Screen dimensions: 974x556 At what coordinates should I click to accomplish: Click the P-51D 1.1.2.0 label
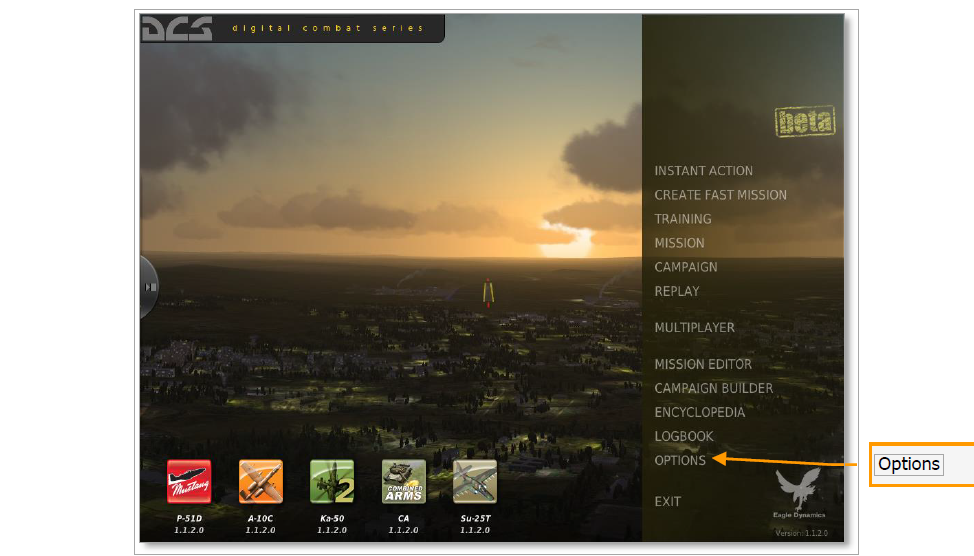(189, 524)
